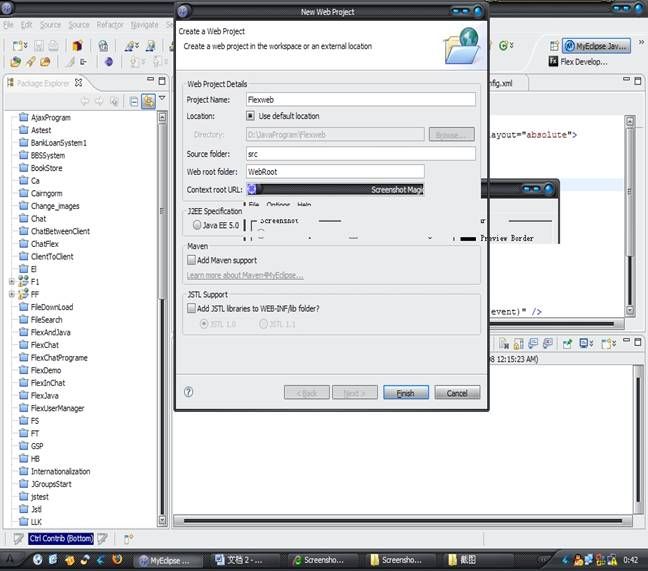Open the Learn more about Maven4MyEclipse link
The height and width of the screenshot is (571, 648).
tap(245, 275)
